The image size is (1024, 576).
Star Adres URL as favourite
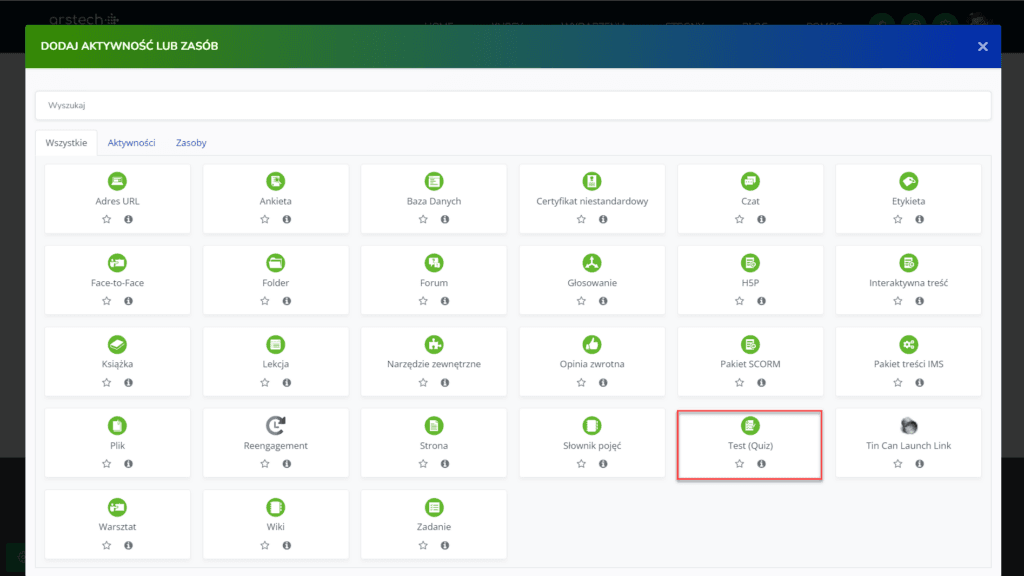pyautogui.click(x=106, y=219)
